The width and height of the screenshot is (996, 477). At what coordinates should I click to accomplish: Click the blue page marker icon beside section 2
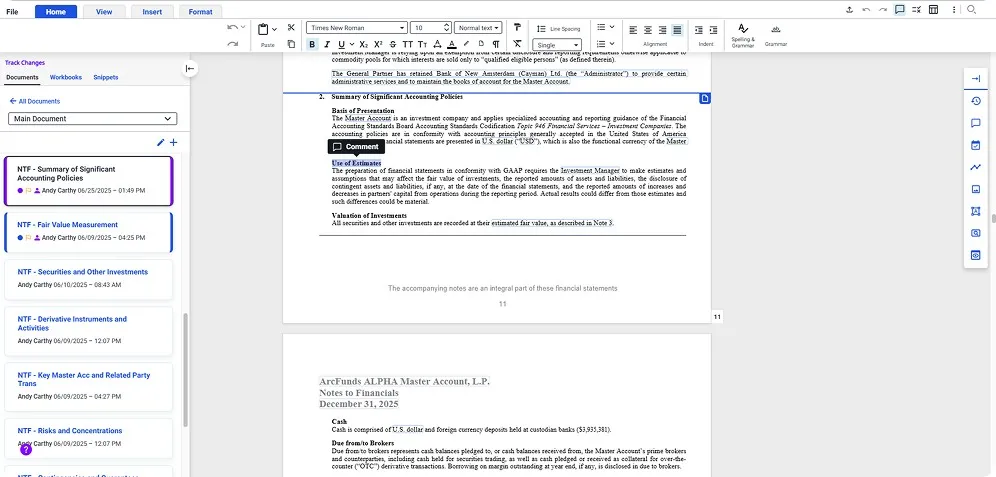coord(705,98)
